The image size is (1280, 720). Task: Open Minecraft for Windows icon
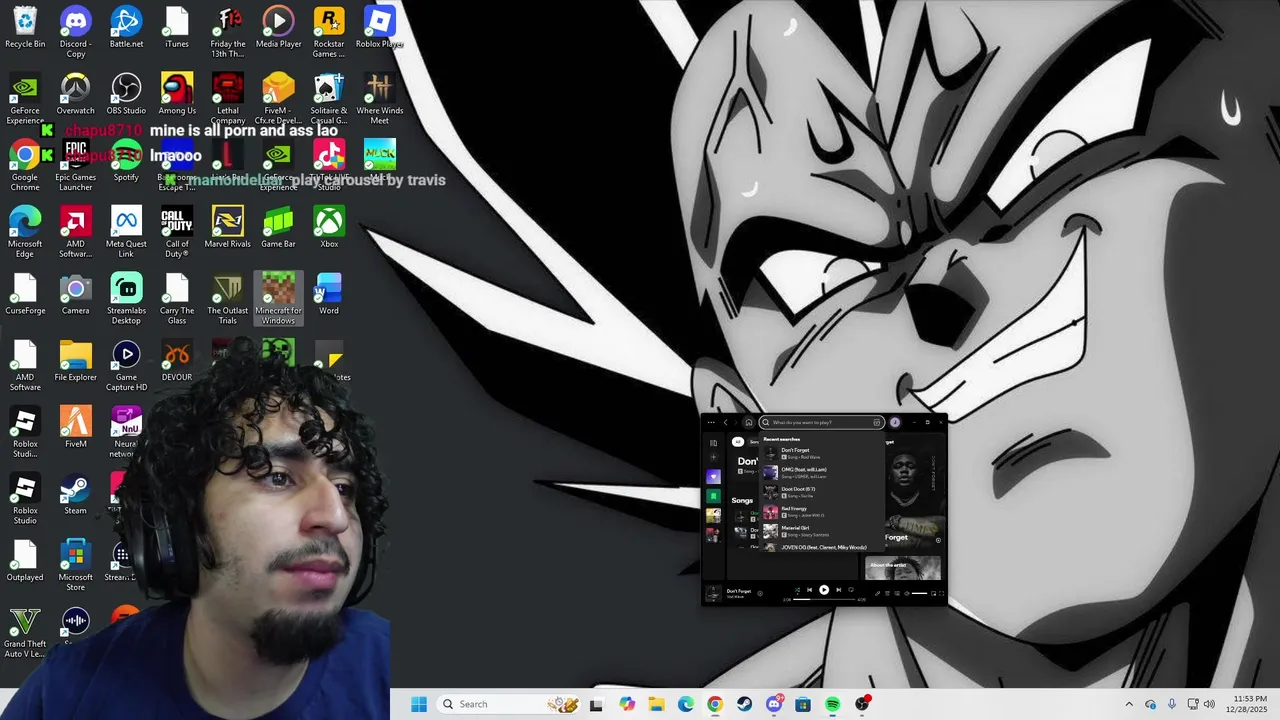278,298
